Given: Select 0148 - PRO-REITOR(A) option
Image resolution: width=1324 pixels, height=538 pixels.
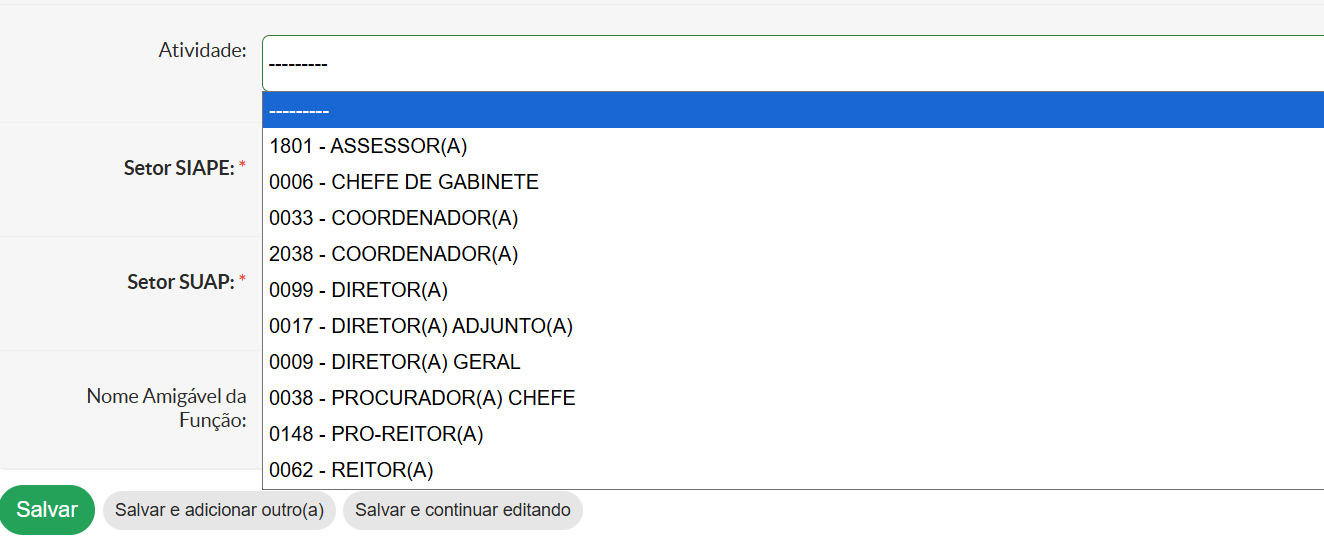Looking at the screenshot, I should tap(376, 434).
